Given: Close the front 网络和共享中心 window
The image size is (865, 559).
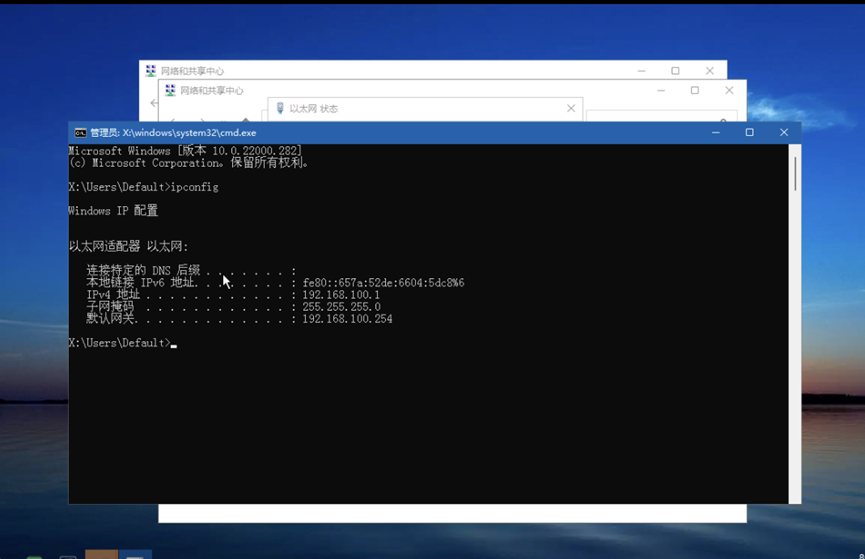Looking at the screenshot, I should click(x=729, y=90).
